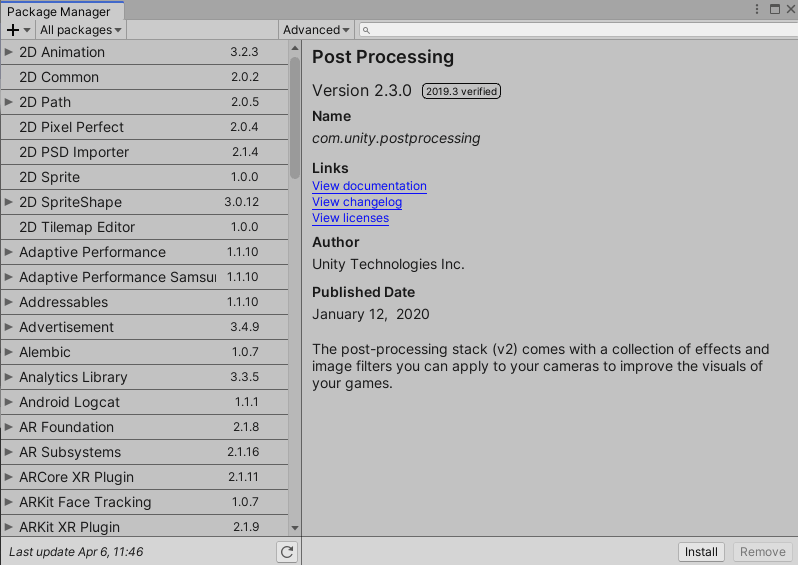Viewport: 798px width, 565px height.
Task: Open the View licenses link
Action: pyautogui.click(x=350, y=218)
